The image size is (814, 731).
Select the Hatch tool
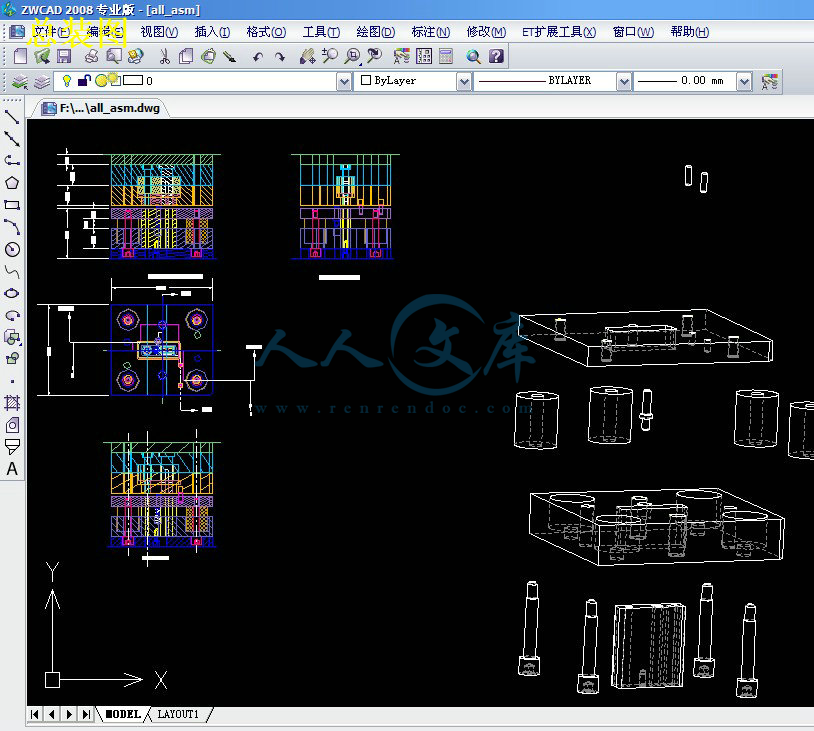12,403
